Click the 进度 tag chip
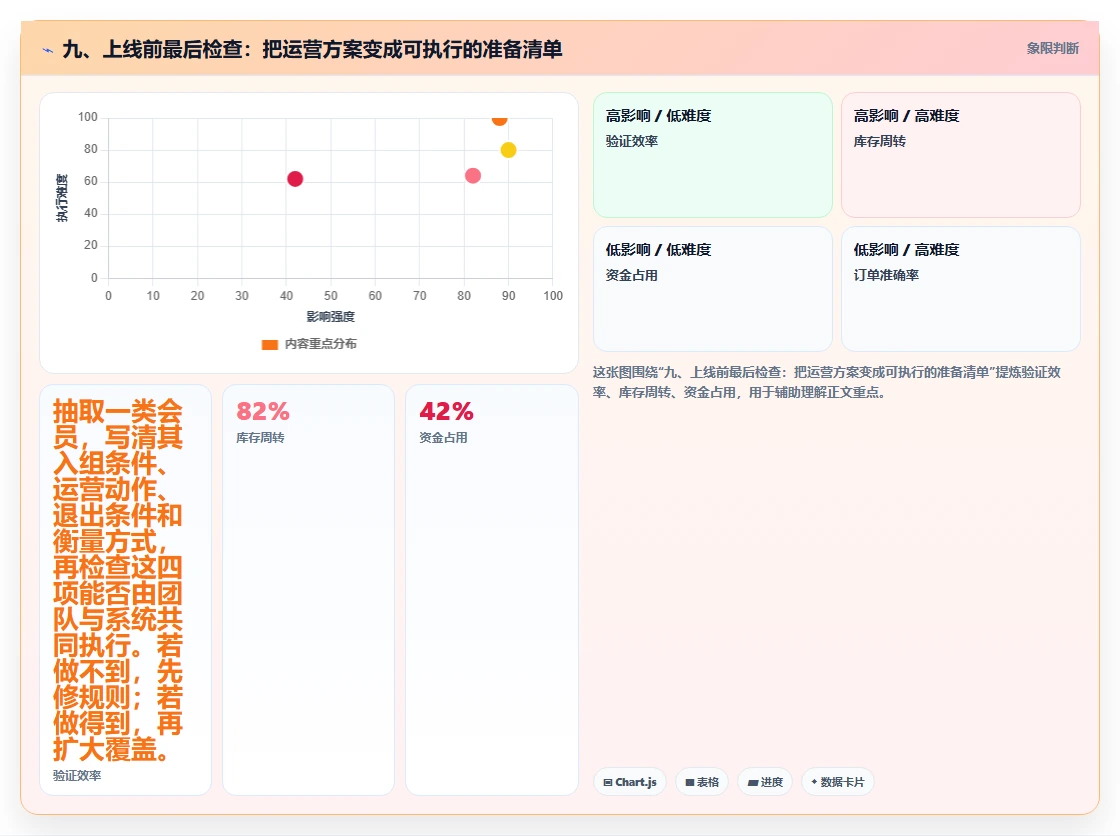 coord(765,782)
